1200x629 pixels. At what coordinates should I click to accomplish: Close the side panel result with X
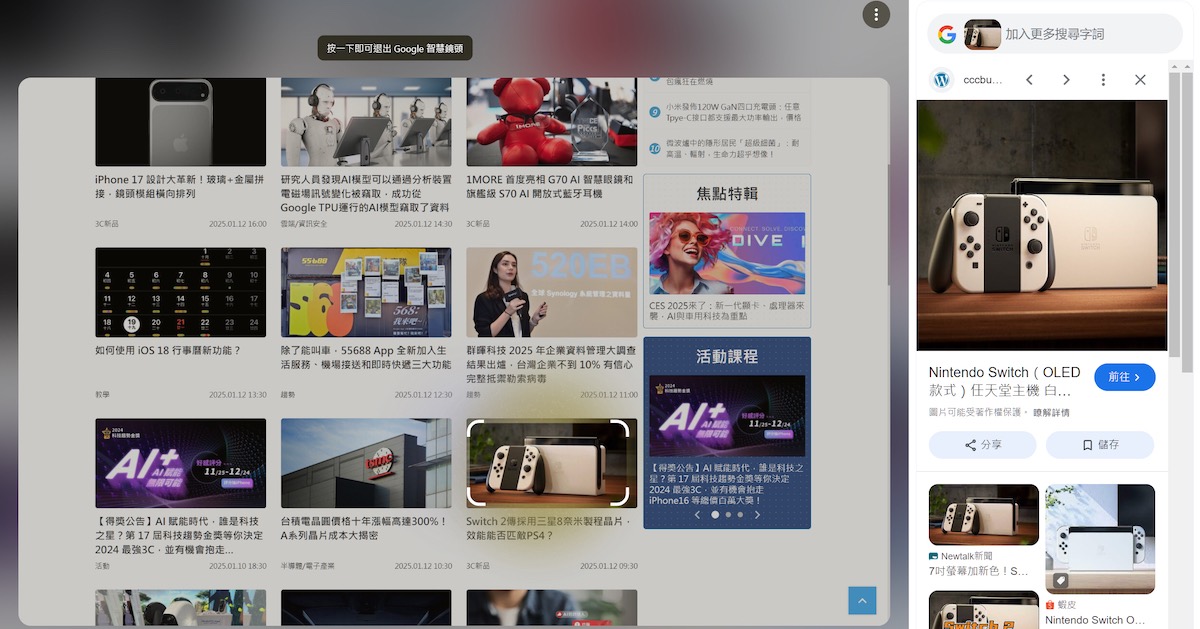pyautogui.click(x=1140, y=79)
